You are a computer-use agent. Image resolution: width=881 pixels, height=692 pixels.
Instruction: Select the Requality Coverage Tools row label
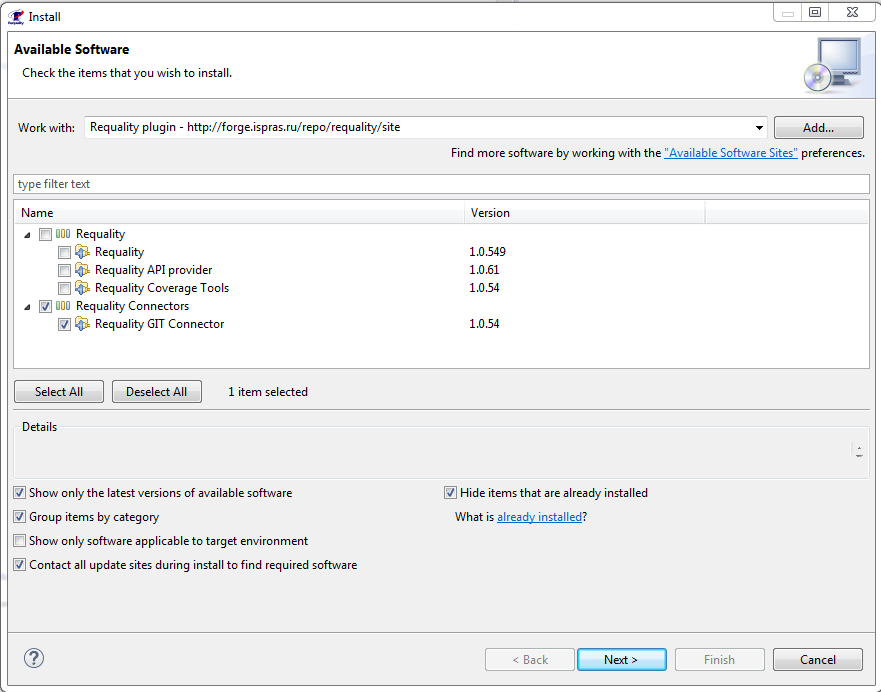[162, 288]
